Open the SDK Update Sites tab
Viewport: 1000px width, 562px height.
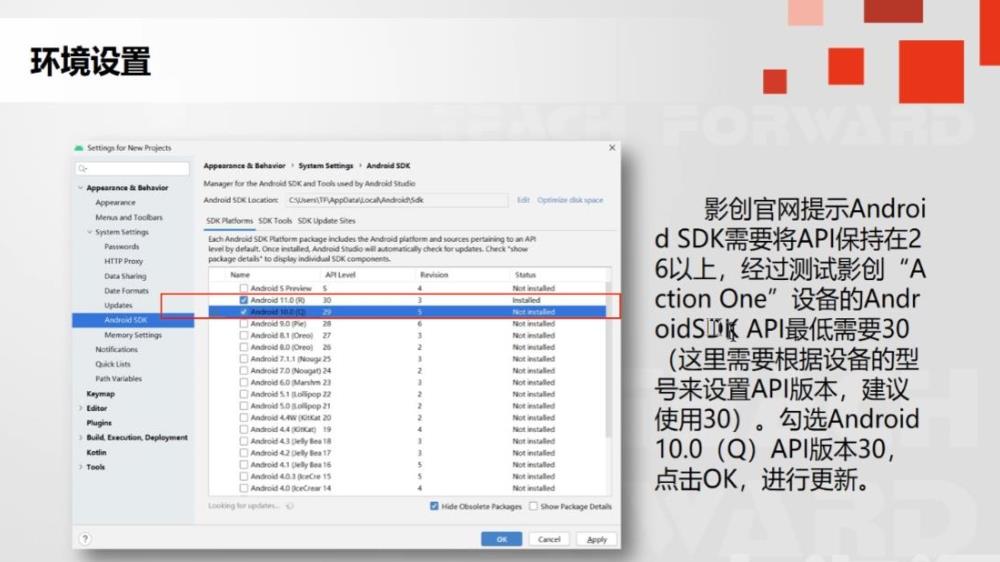[x=327, y=221]
